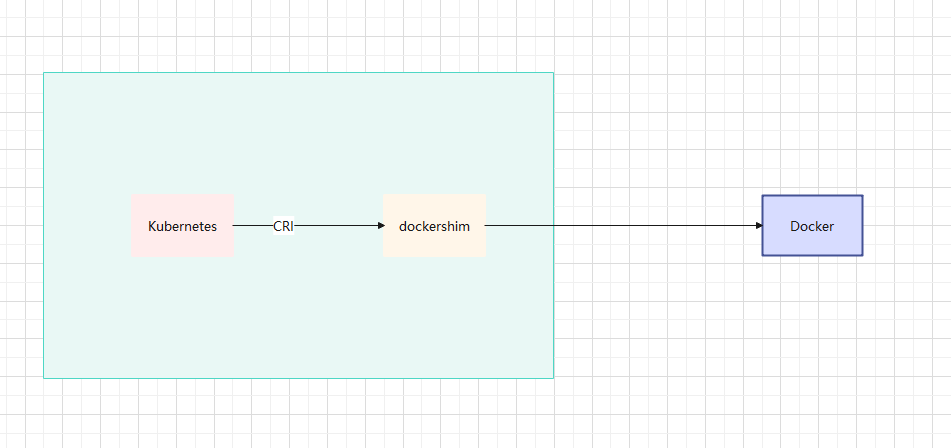Select the arrow from dockershim to Docker
Image resolution: width=951 pixels, height=448 pixels.
tap(623, 226)
